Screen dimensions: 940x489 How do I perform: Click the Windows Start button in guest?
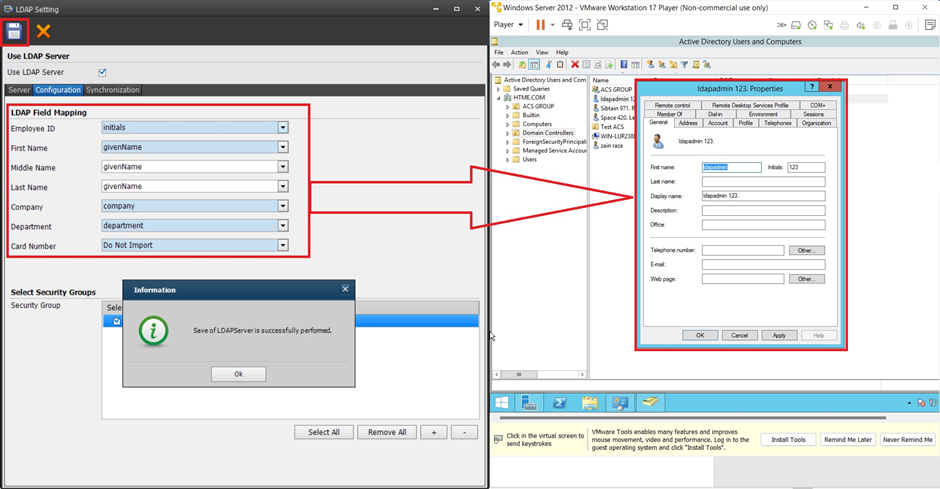coord(501,403)
